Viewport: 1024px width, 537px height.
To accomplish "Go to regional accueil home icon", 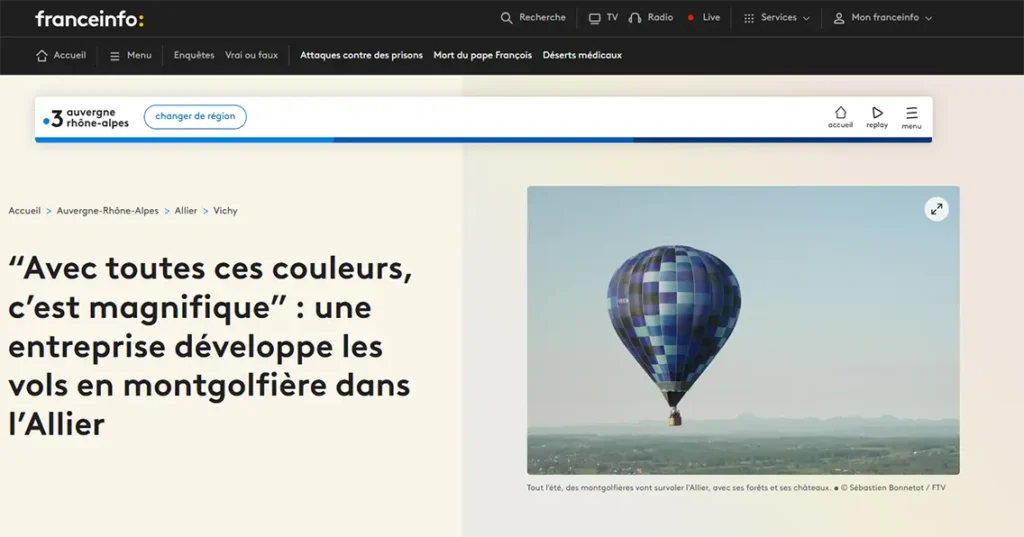I will click(x=840, y=112).
